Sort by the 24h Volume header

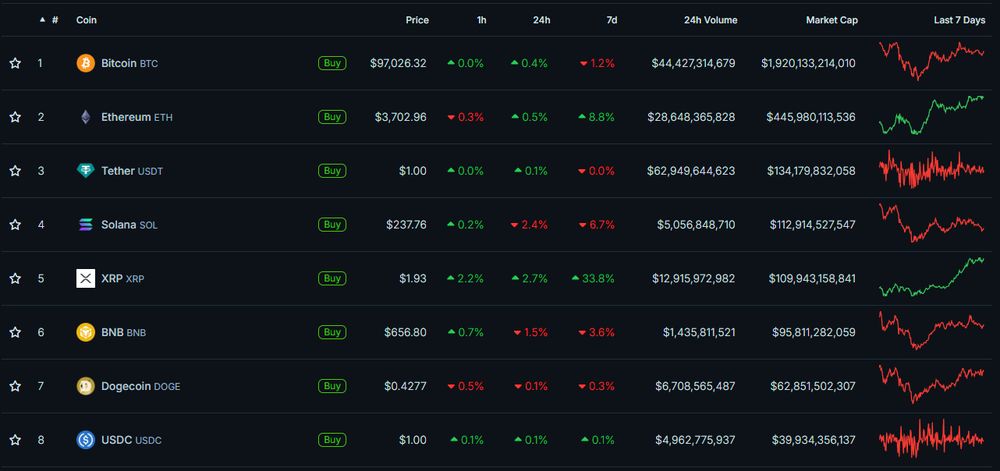click(x=710, y=20)
